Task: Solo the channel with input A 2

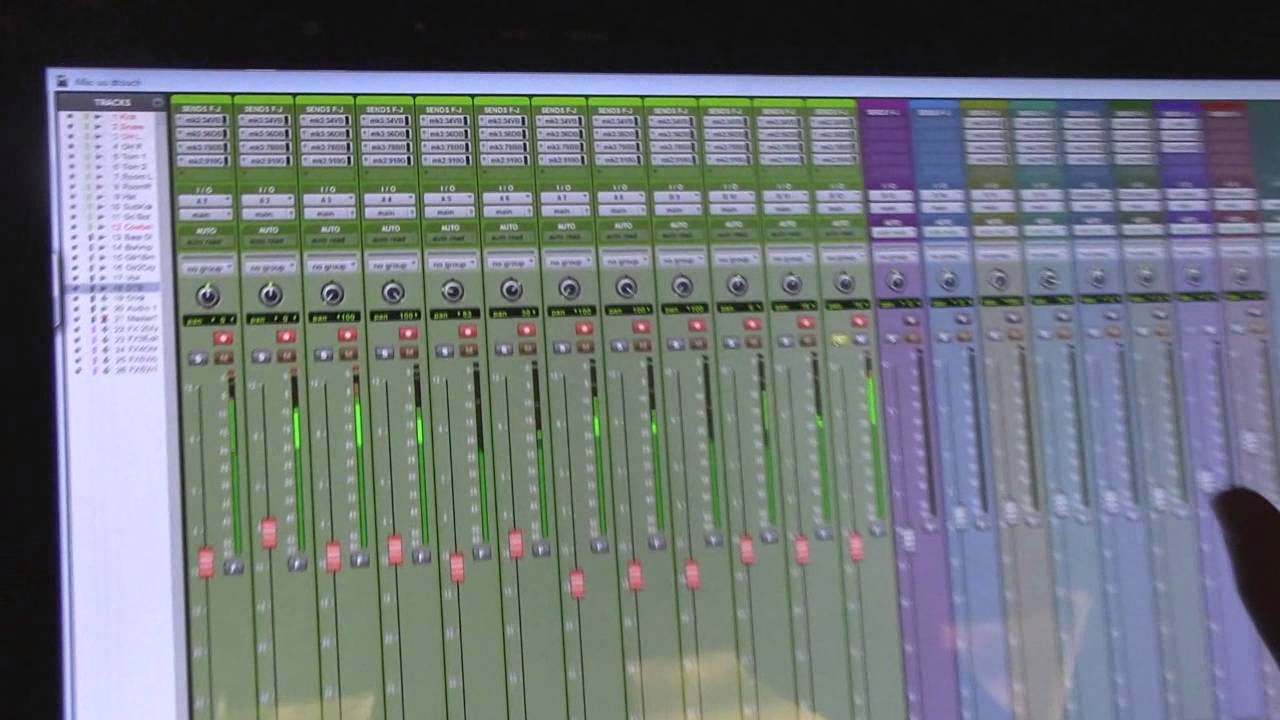Action: tap(260, 356)
